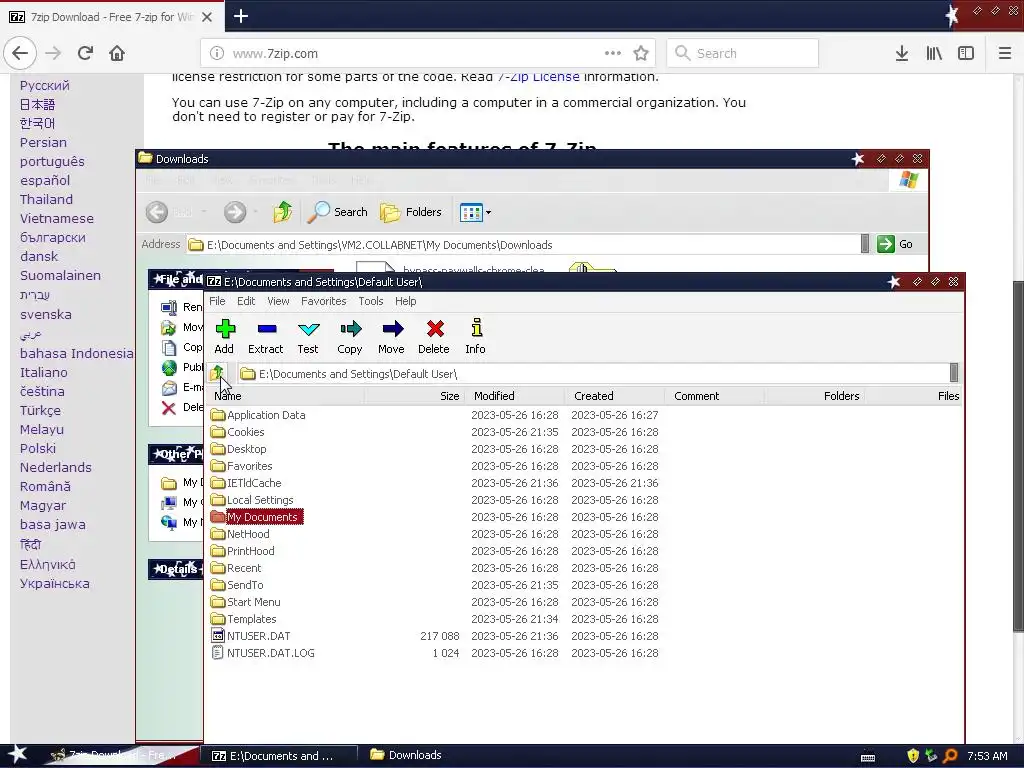
Task: Select the NTUSER.DAT.LOG file
Action: [263, 652]
